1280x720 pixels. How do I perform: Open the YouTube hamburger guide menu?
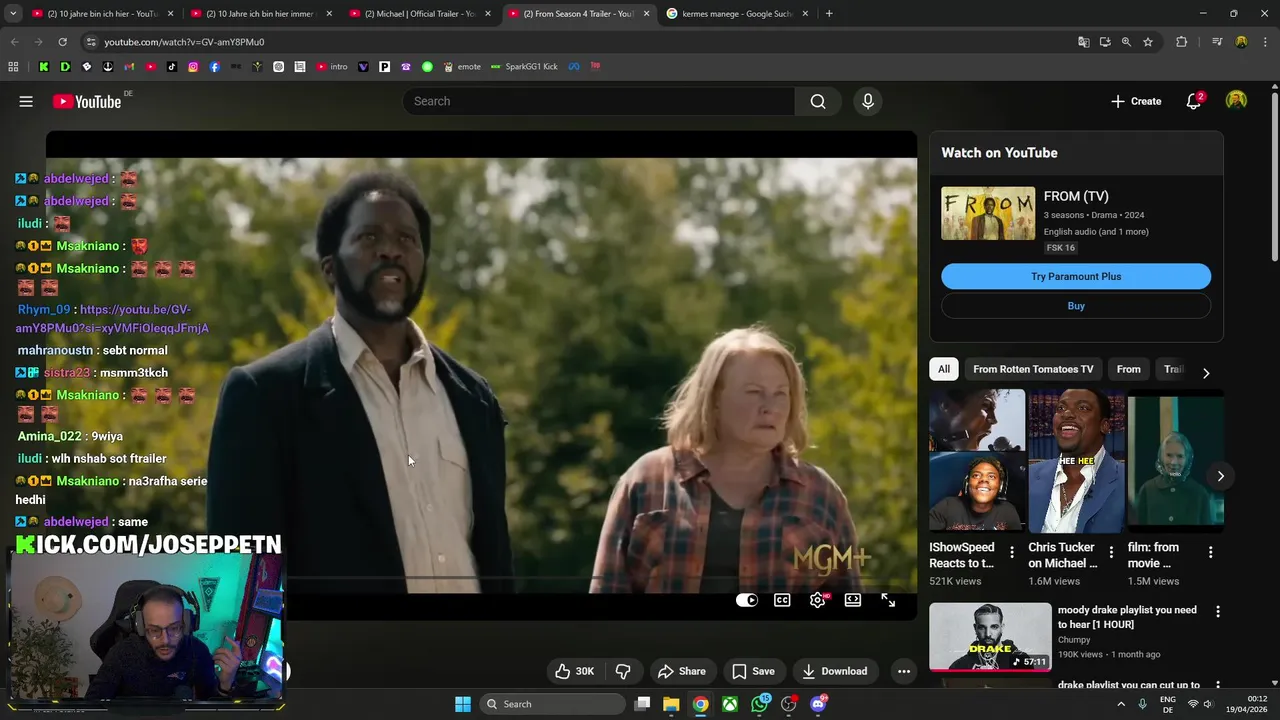(x=26, y=101)
